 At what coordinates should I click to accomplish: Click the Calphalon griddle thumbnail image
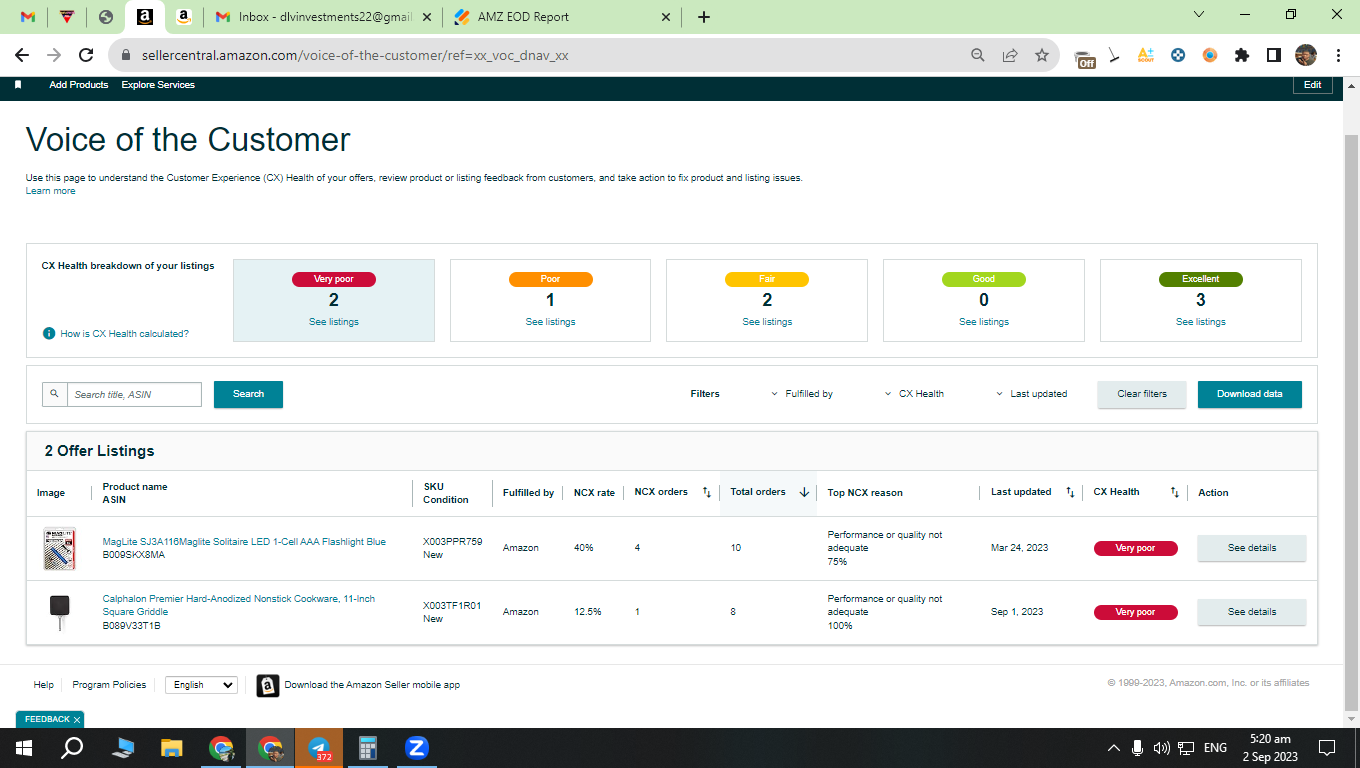(59, 611)
